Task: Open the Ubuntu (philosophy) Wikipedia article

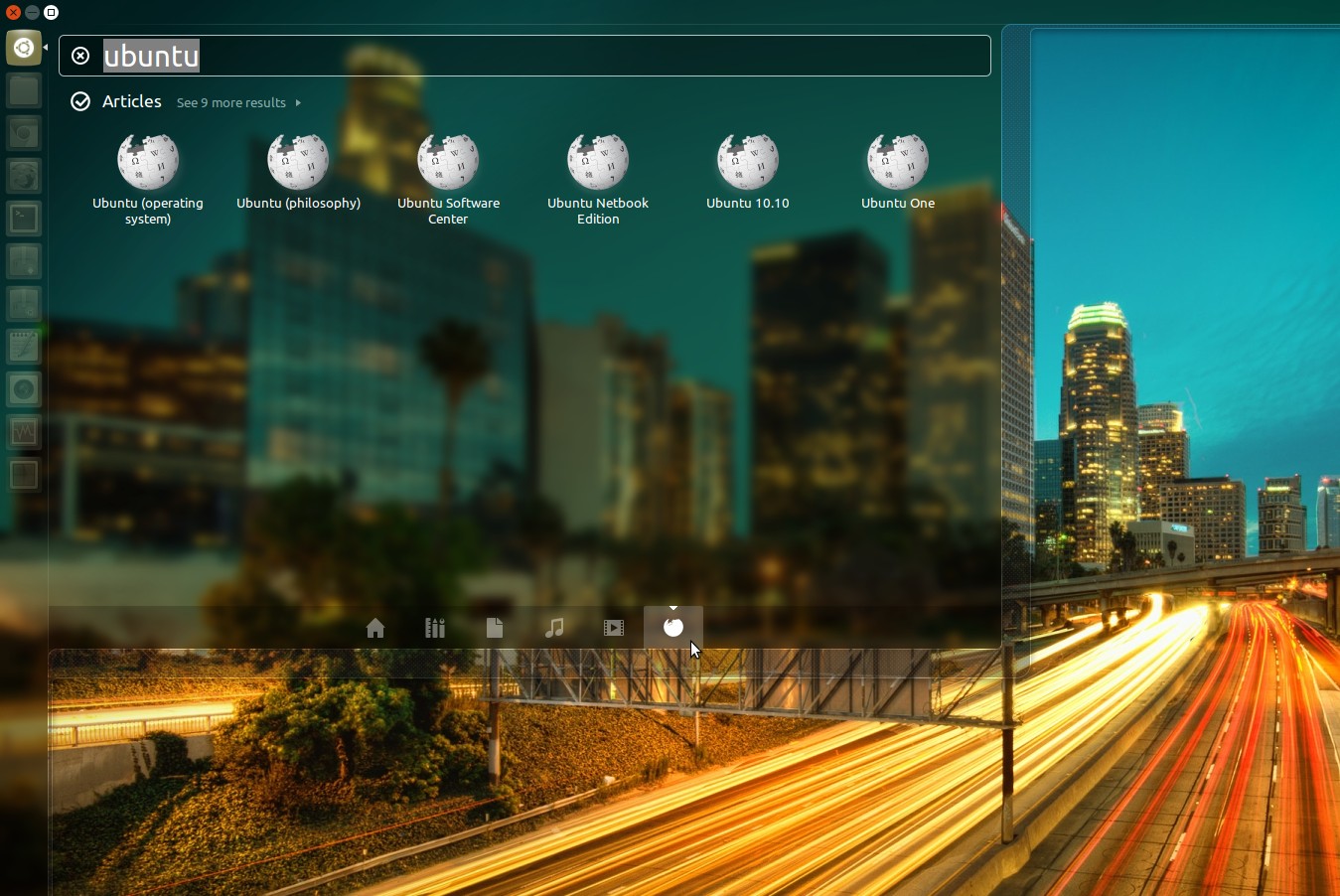Action: (x=298, y=172)
